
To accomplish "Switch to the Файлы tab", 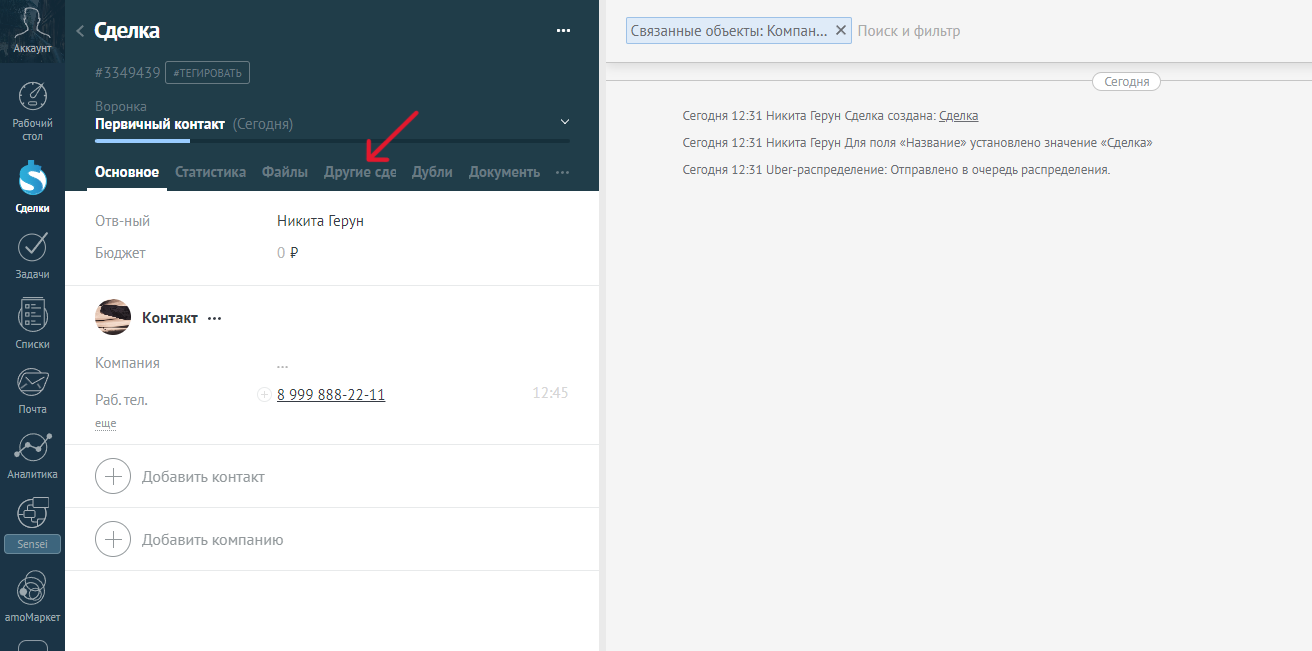I will pyautogui.click(x=285, y=172).
